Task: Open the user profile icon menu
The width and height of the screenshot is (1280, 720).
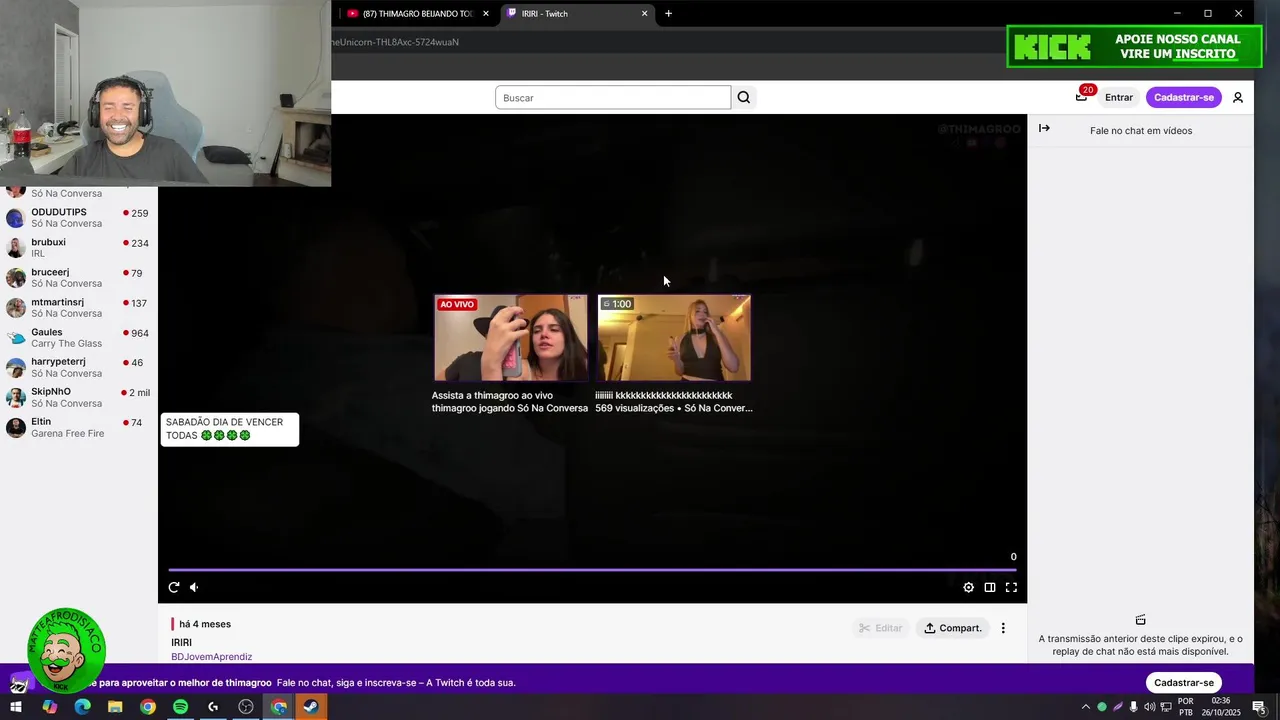Action: click(x=1237, y=97)
